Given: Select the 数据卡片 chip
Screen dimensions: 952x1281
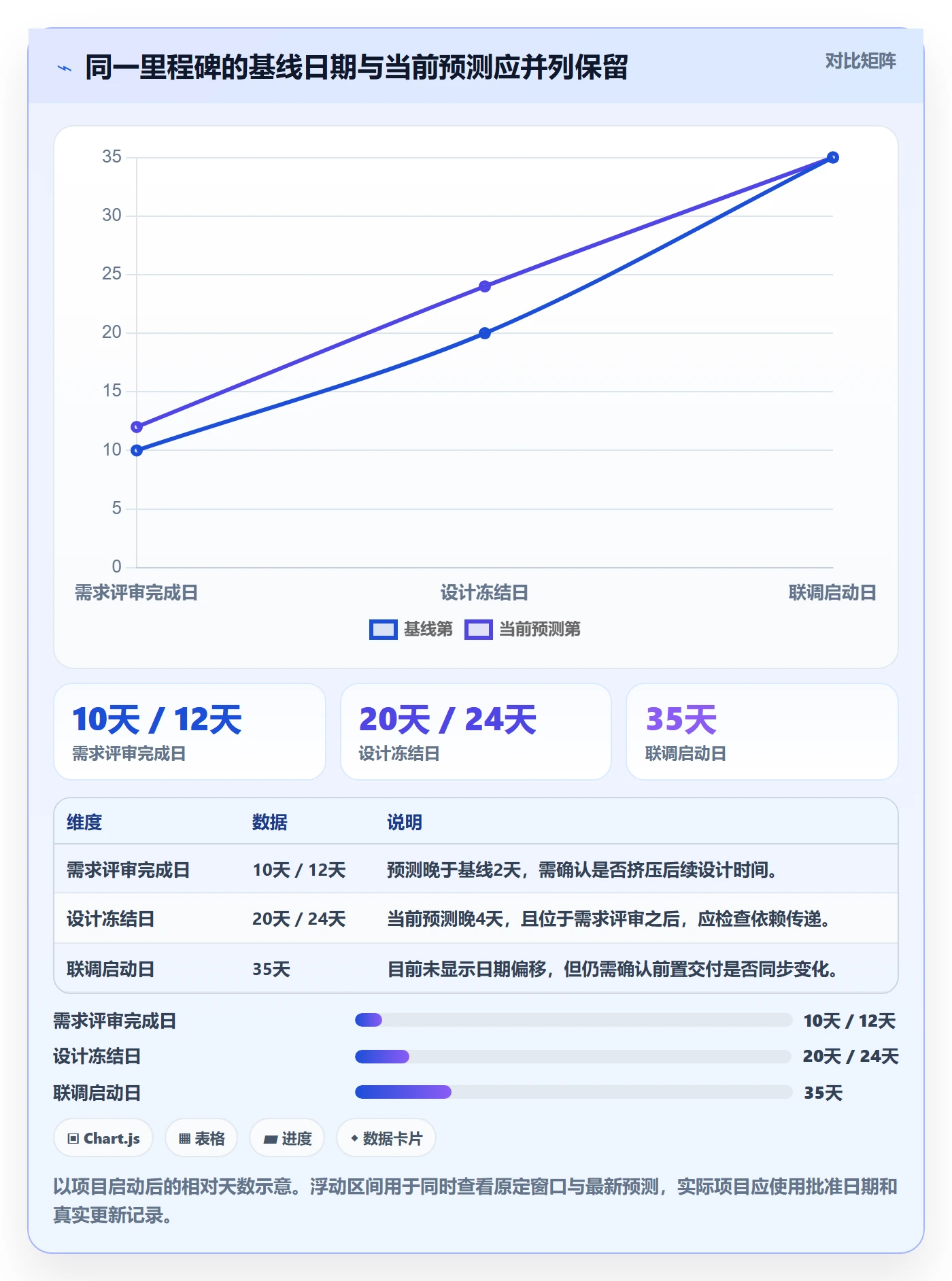Looking at the screenshot, I should coord(386,1138).
